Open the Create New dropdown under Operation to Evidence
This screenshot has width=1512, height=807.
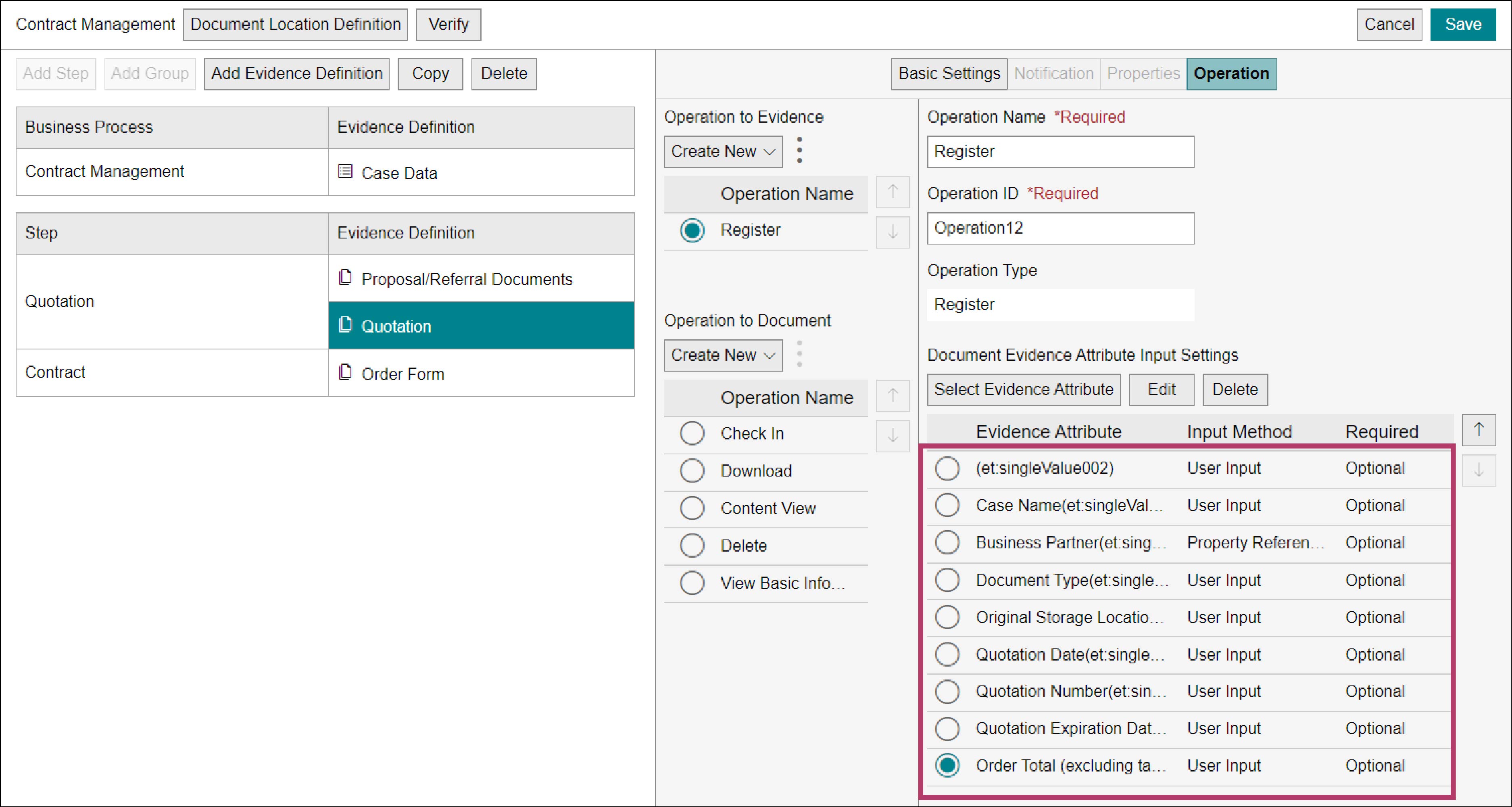click(x=723, y=152)
